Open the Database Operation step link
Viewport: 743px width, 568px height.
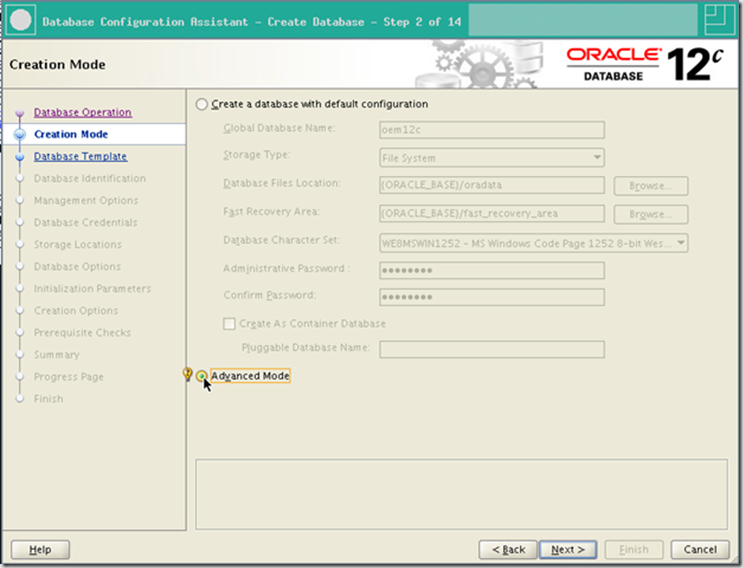pos(83,112)
